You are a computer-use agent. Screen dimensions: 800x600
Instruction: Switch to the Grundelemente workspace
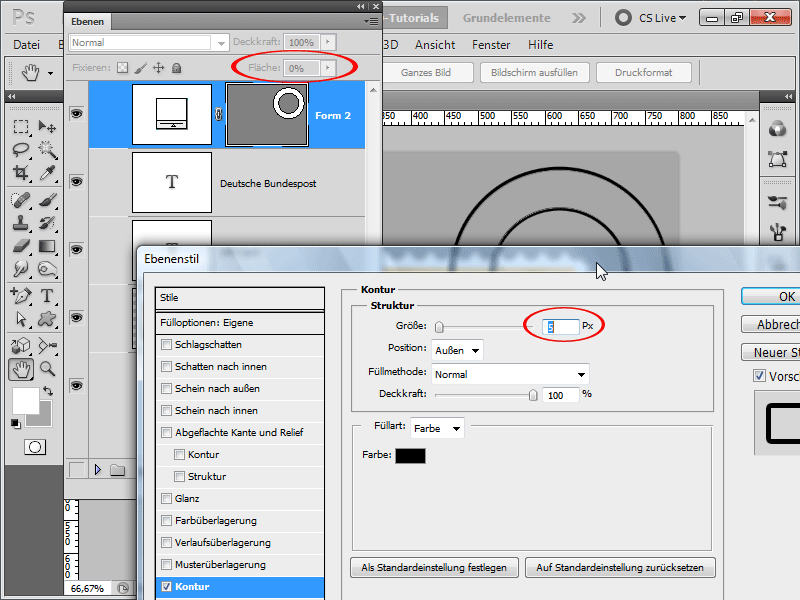(x=507, y=18)
